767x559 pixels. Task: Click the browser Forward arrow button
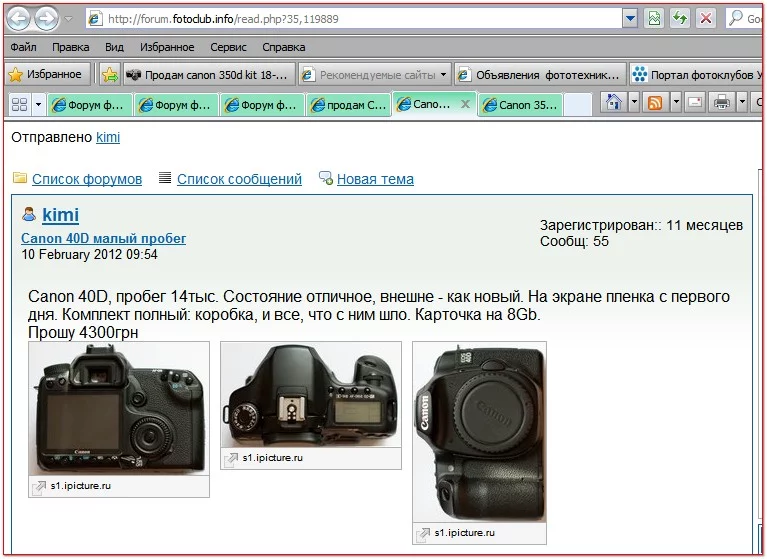[x=46, y=19]
